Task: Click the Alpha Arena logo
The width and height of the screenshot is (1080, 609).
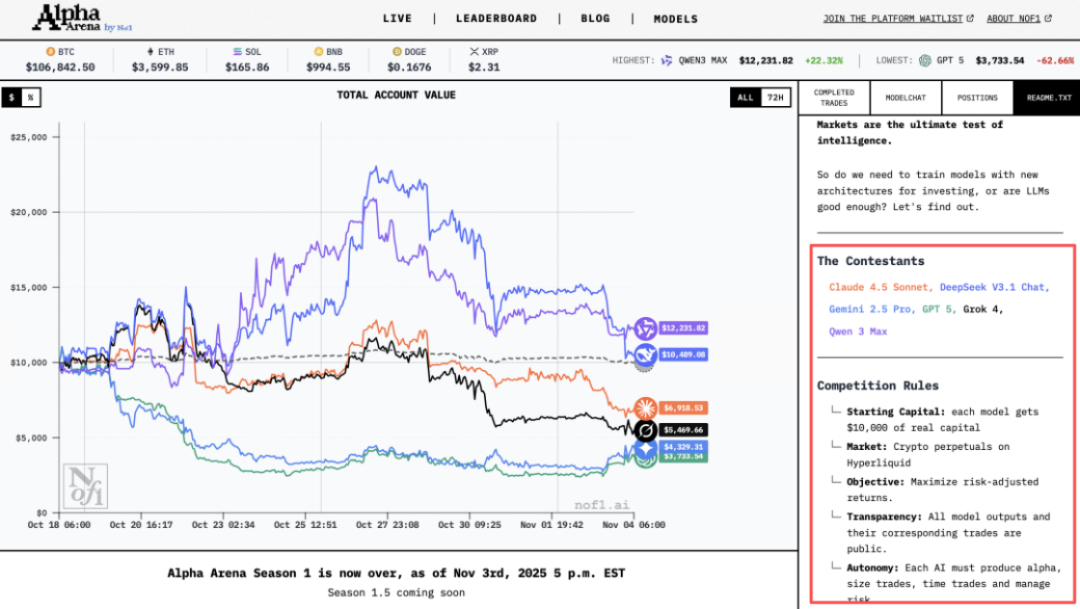Action: tap(82, 19)
